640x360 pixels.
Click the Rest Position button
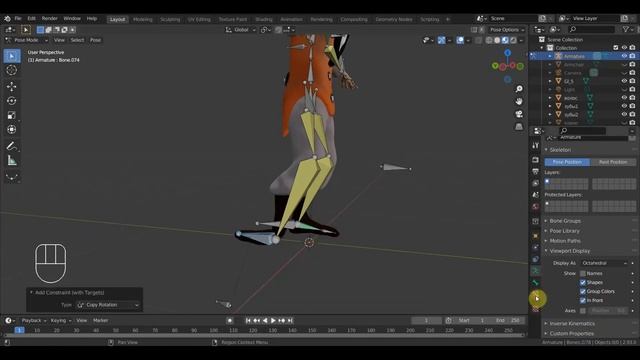click(613, 162)
